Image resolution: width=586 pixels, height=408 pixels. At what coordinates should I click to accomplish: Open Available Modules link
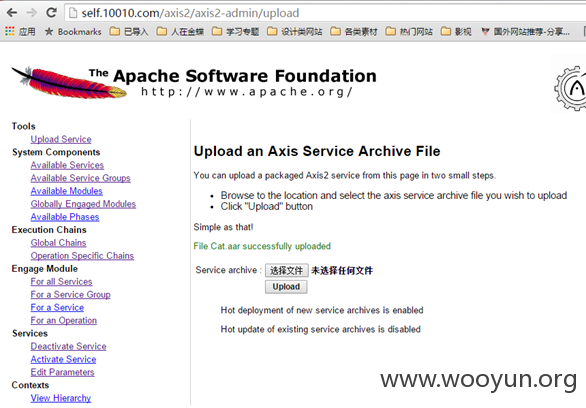[67, 191]
